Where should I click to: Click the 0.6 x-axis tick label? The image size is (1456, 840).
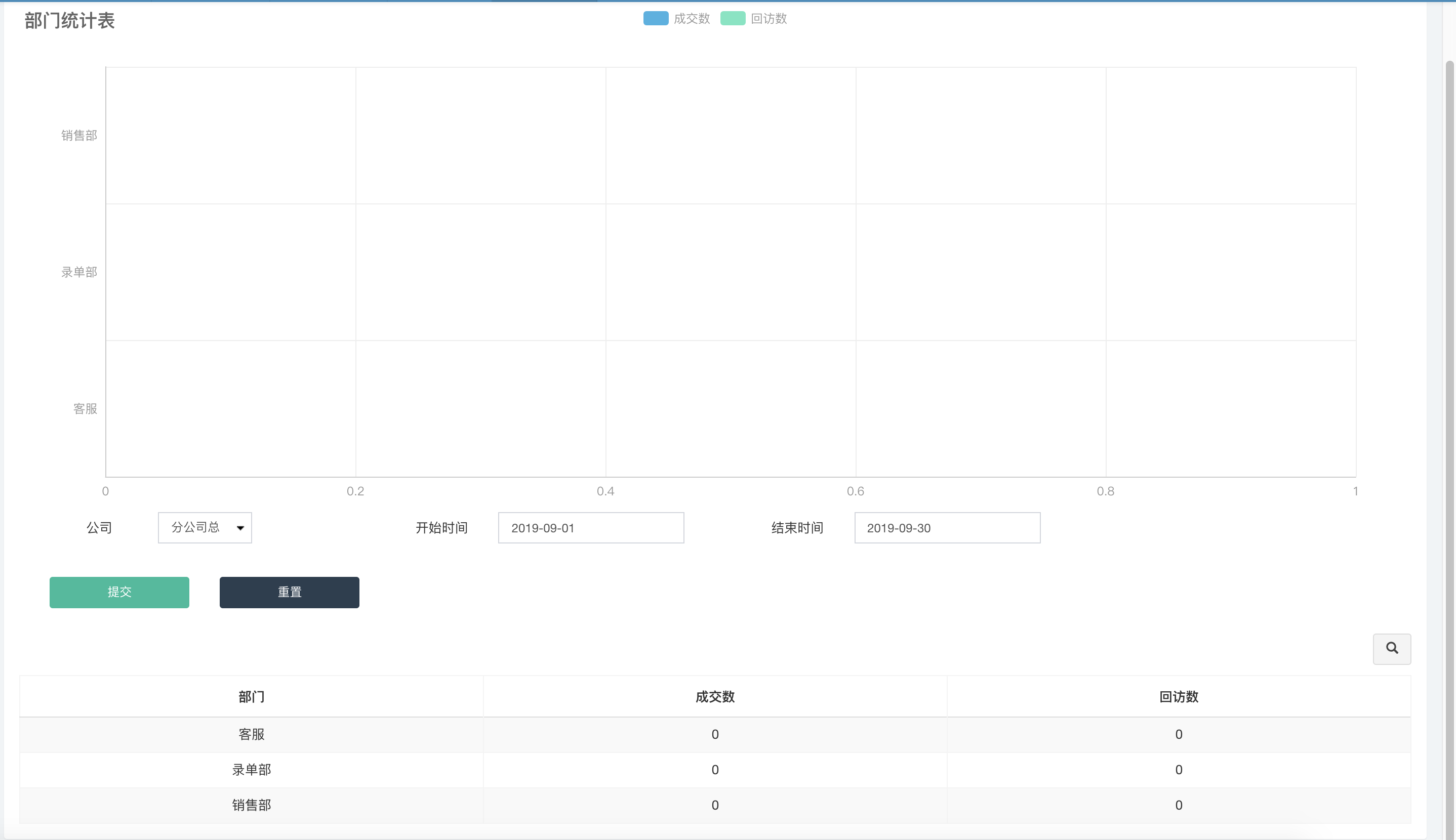pos(855,491)
